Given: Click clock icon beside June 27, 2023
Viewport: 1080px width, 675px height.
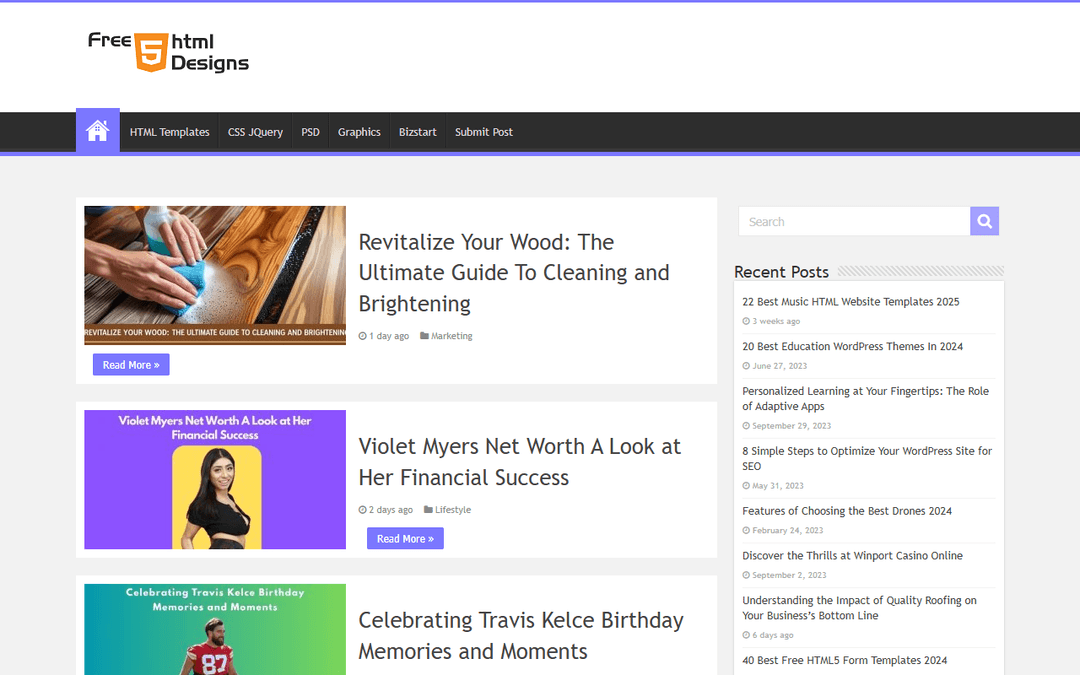Looking at the screenshot, I should 746,366.
